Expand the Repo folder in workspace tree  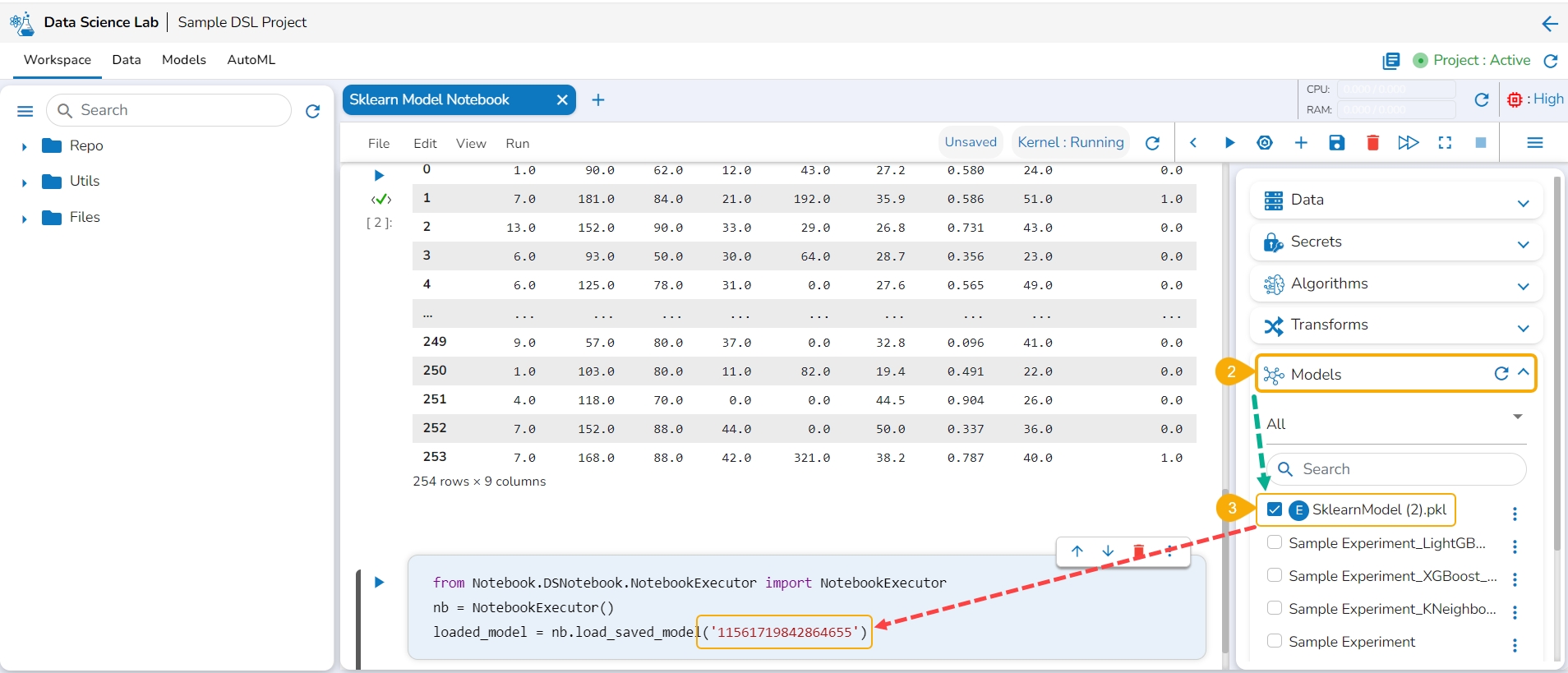pos(25,146)
